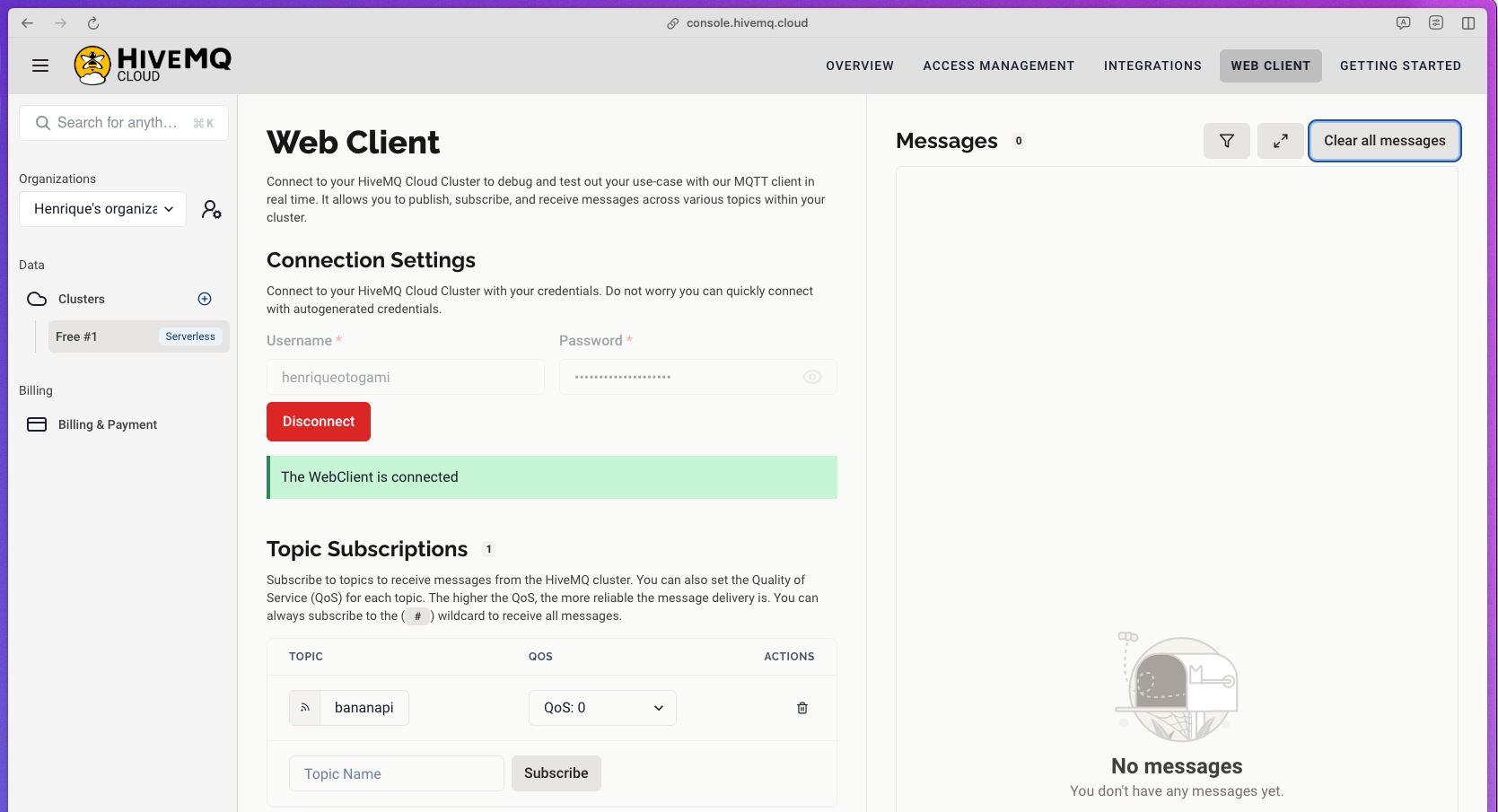Click the subscription signal icon beside bananapi
This screenshot has height=812, width=1498.
tap(305, 708)
